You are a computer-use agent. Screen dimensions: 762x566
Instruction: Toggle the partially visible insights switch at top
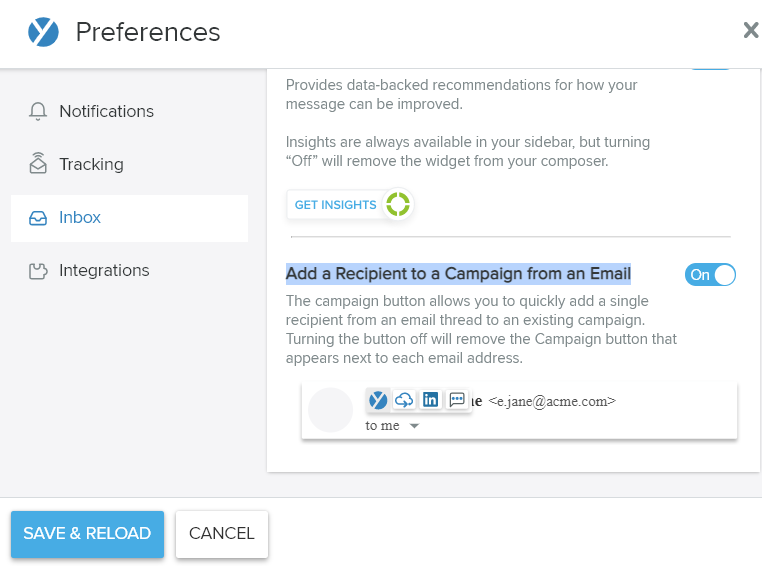click(x=710, y=69)
